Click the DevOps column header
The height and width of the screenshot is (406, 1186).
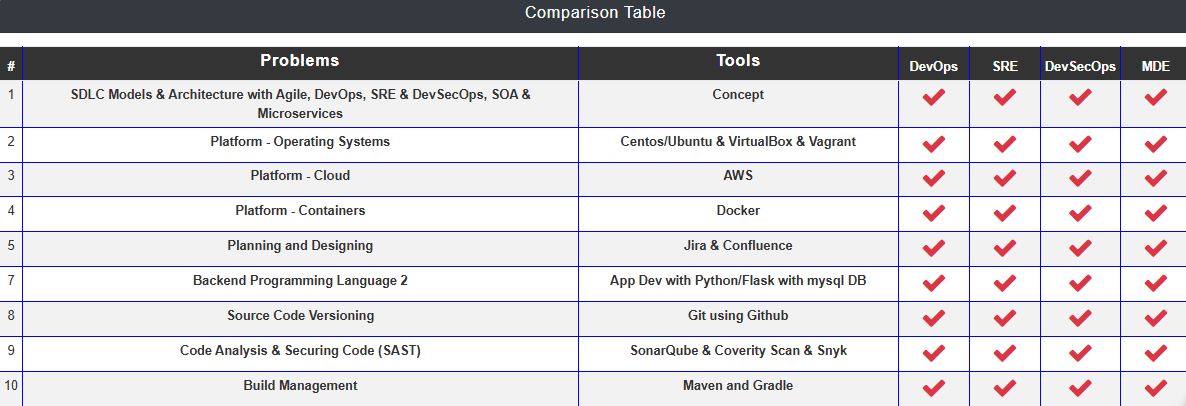coord(933,67)
